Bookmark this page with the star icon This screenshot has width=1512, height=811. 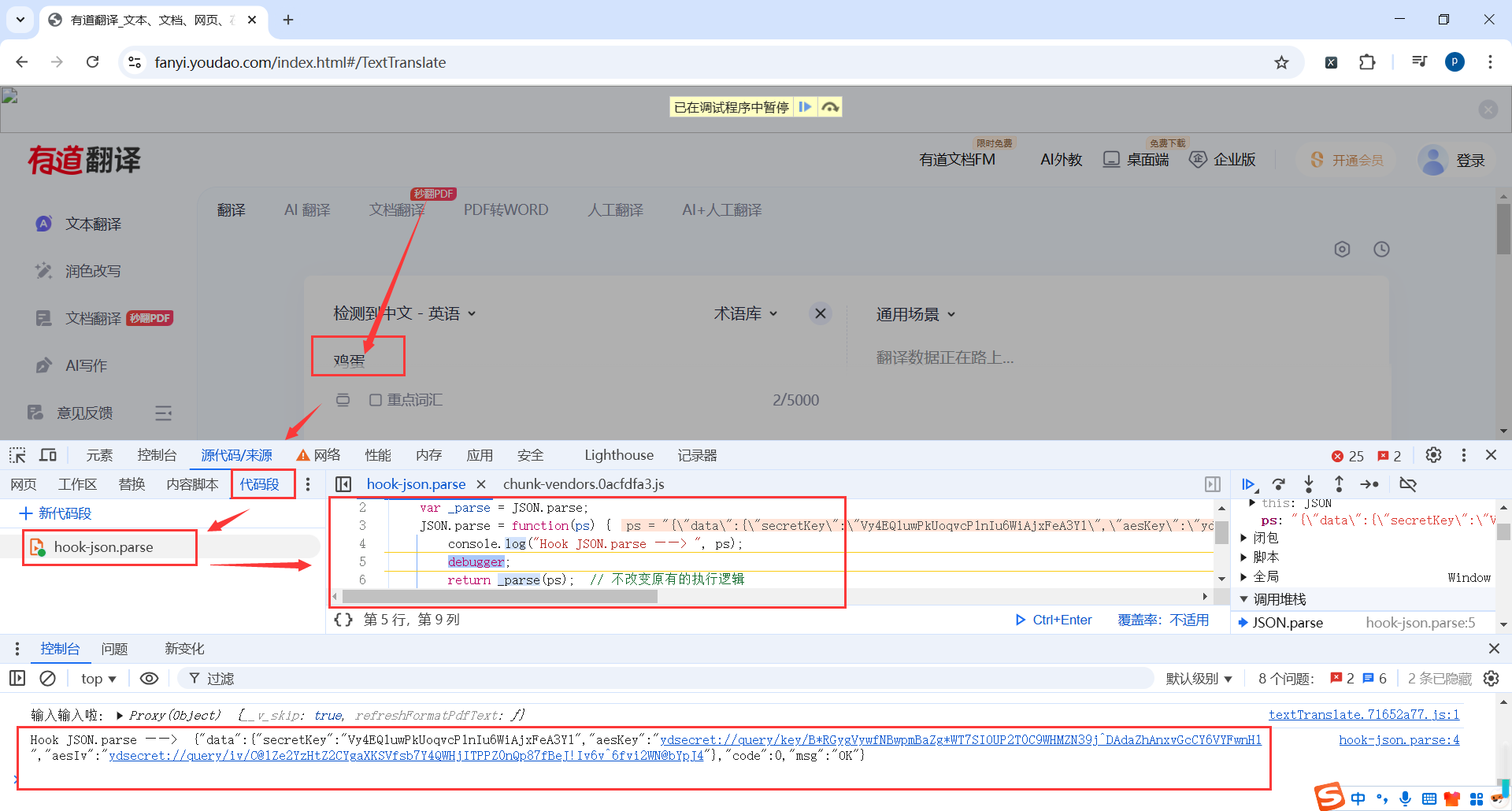pyautogui.click(x=1282, y=62)
